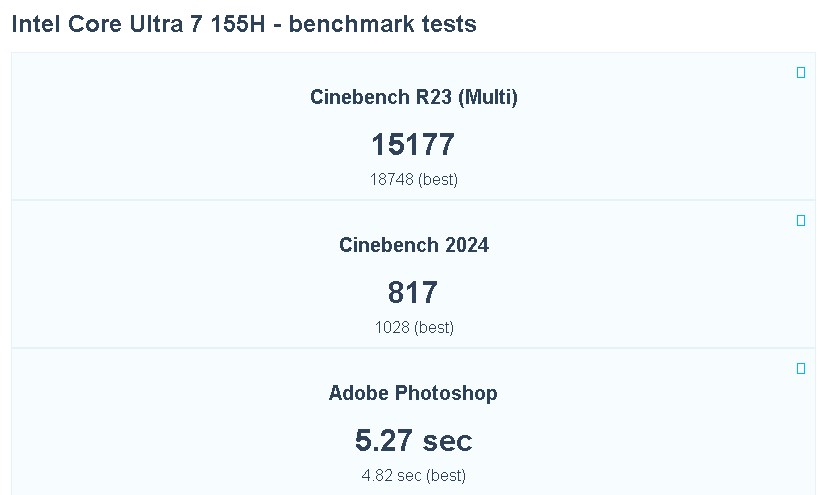The width and height of the screenshot is (818, 495).
Task: Click the Cinebench R23 (Multi) title
Action: point(413,97)
